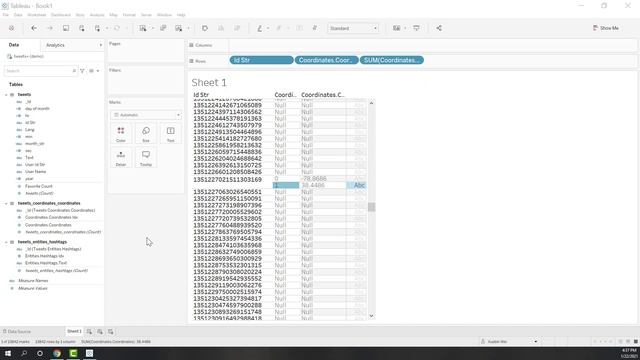
Task: Click the Swap Rows and Columns icon
Action: (x=205, y=28)
